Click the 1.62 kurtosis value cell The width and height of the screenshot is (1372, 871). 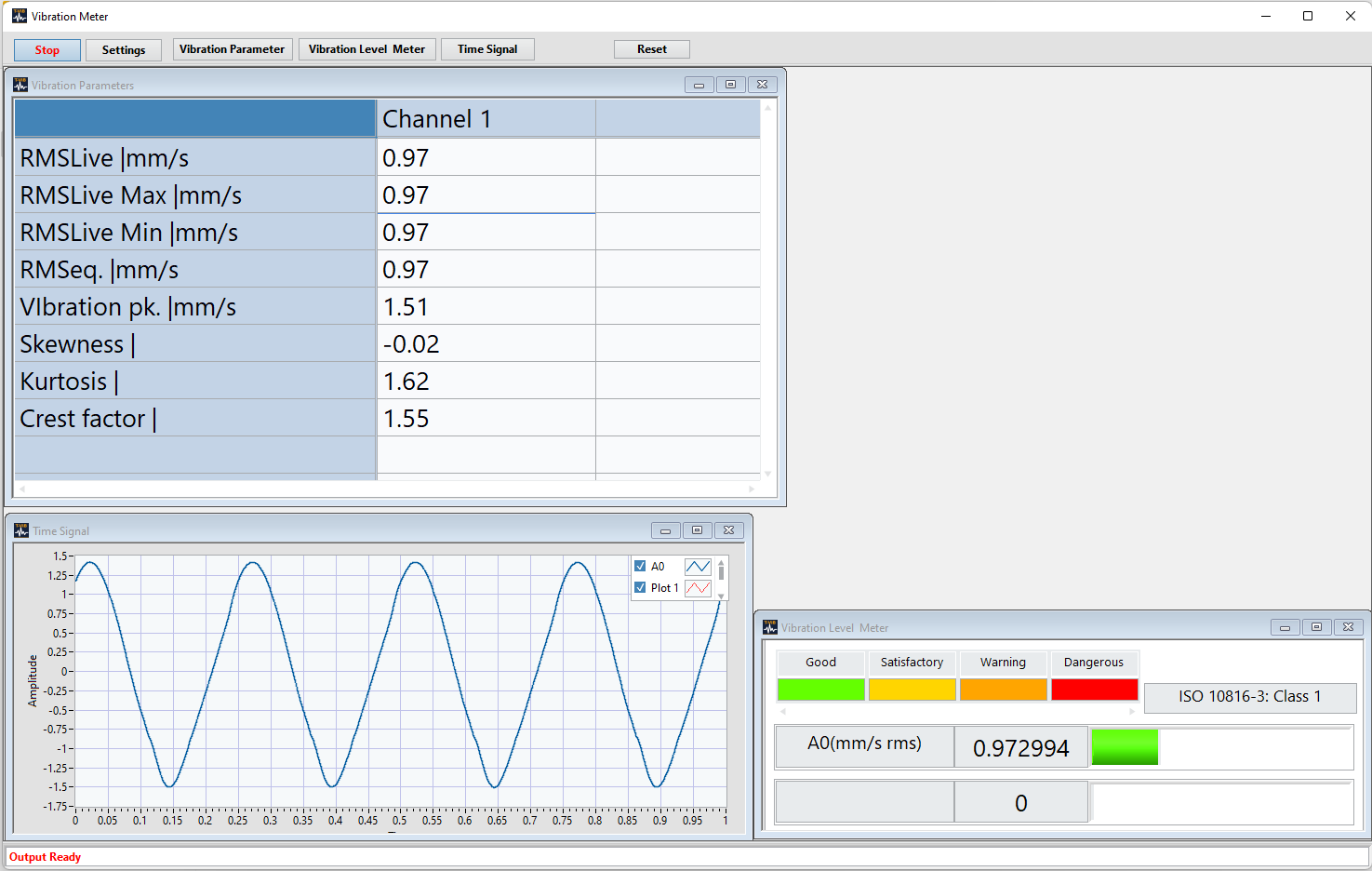486,381
